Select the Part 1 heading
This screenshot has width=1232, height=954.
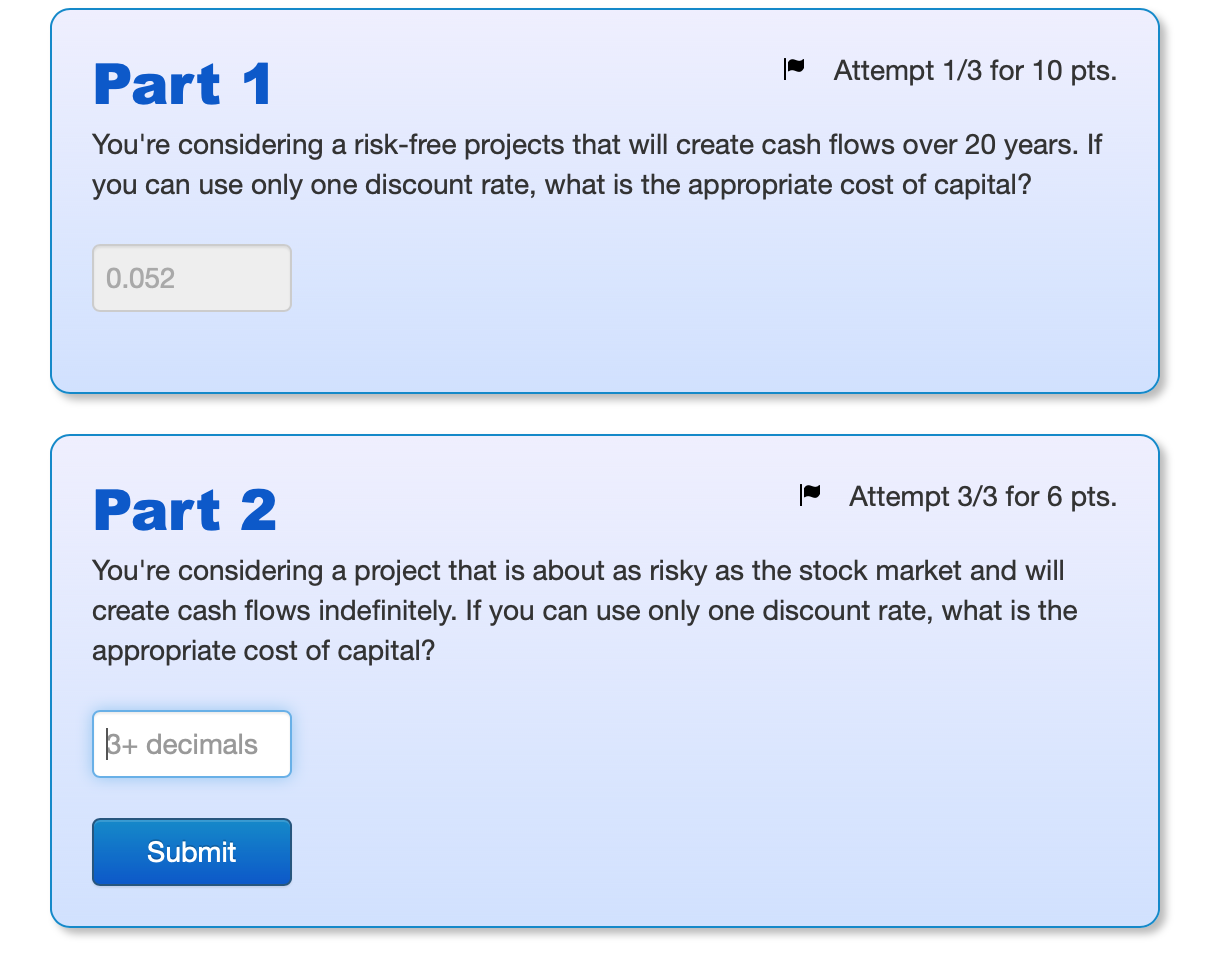pos(181,84)
